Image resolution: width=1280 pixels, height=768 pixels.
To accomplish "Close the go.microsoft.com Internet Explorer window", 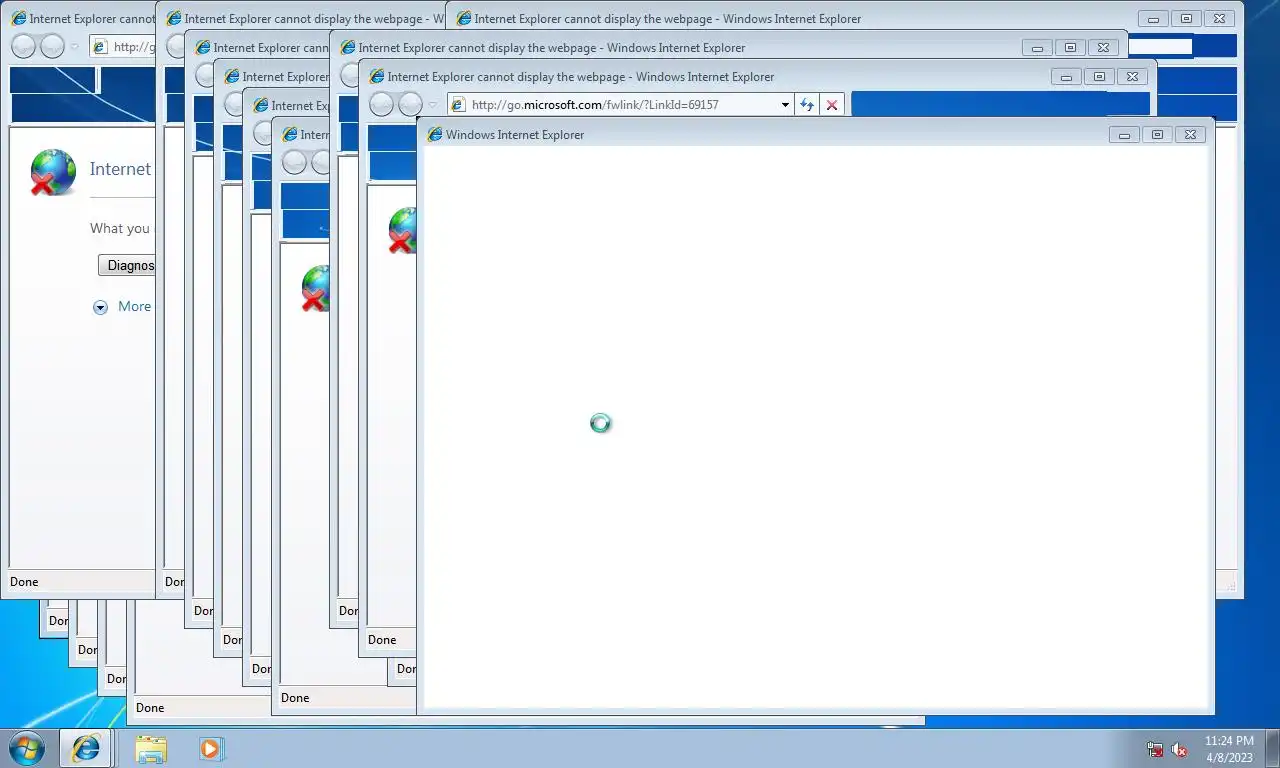I will (x=1132, y=76).
